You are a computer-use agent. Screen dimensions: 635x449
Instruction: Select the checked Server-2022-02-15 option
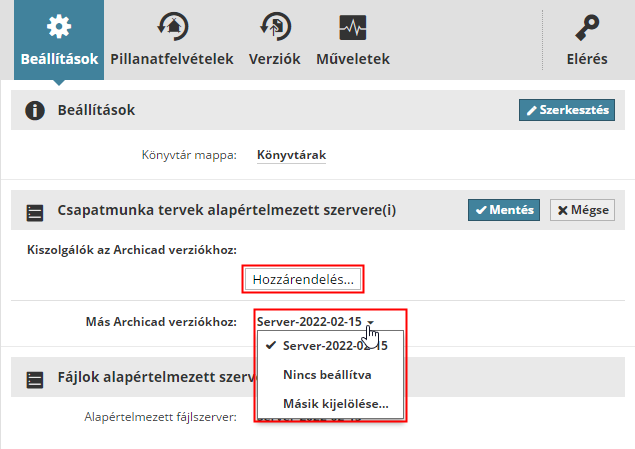pos(335,346)
